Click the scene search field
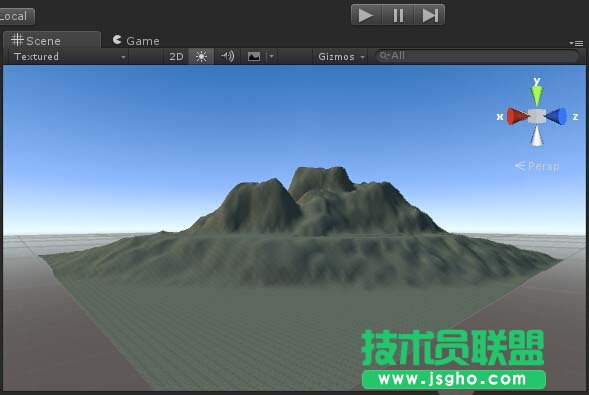This screenshot has width=589, height=395. pos(477,56)
